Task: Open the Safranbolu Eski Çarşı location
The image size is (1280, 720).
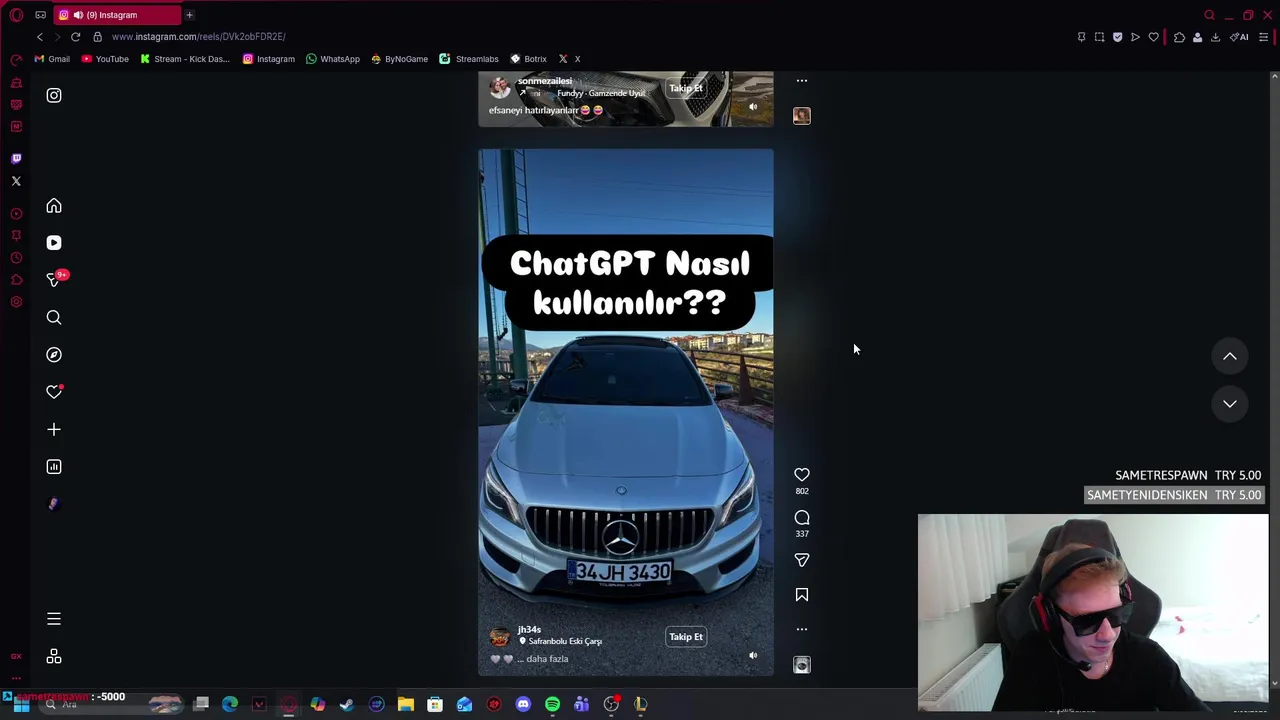Action: pos(560,641)
